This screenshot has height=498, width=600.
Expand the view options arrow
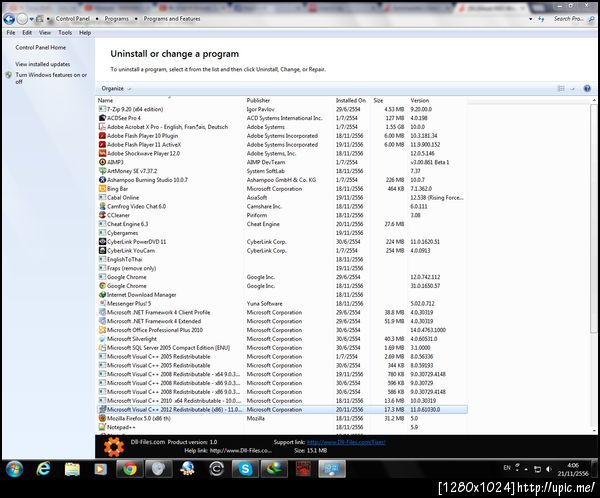click(573, 89)
